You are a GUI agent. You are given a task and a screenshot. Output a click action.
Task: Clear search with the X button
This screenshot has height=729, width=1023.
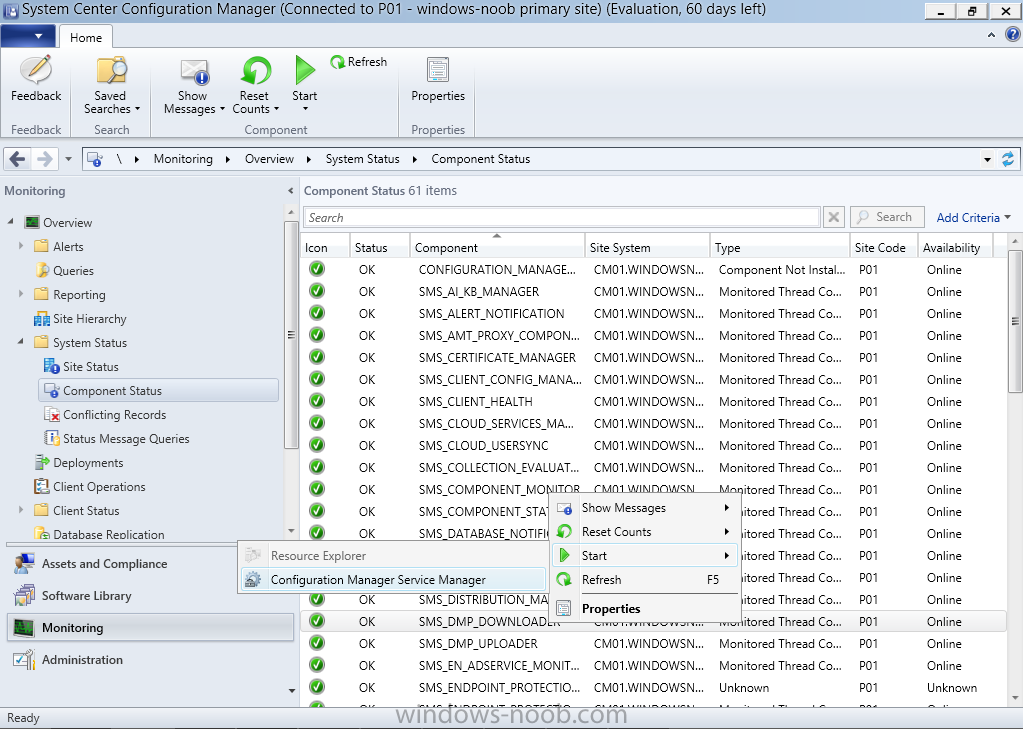tap(833, 217)
